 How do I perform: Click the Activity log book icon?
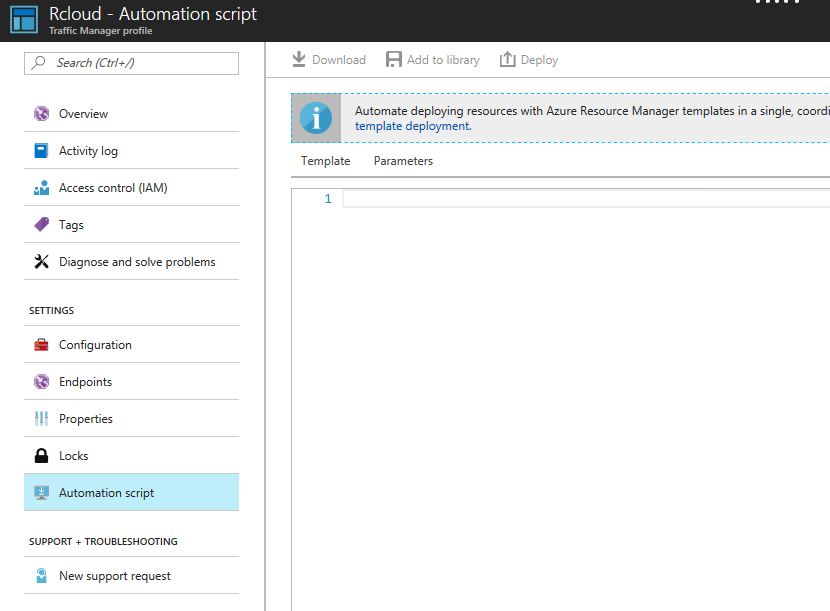pyautogui.click(x=41, y=151)
